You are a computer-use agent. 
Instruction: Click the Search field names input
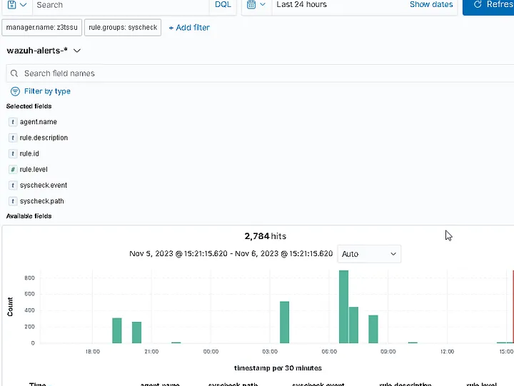point(260,73)
